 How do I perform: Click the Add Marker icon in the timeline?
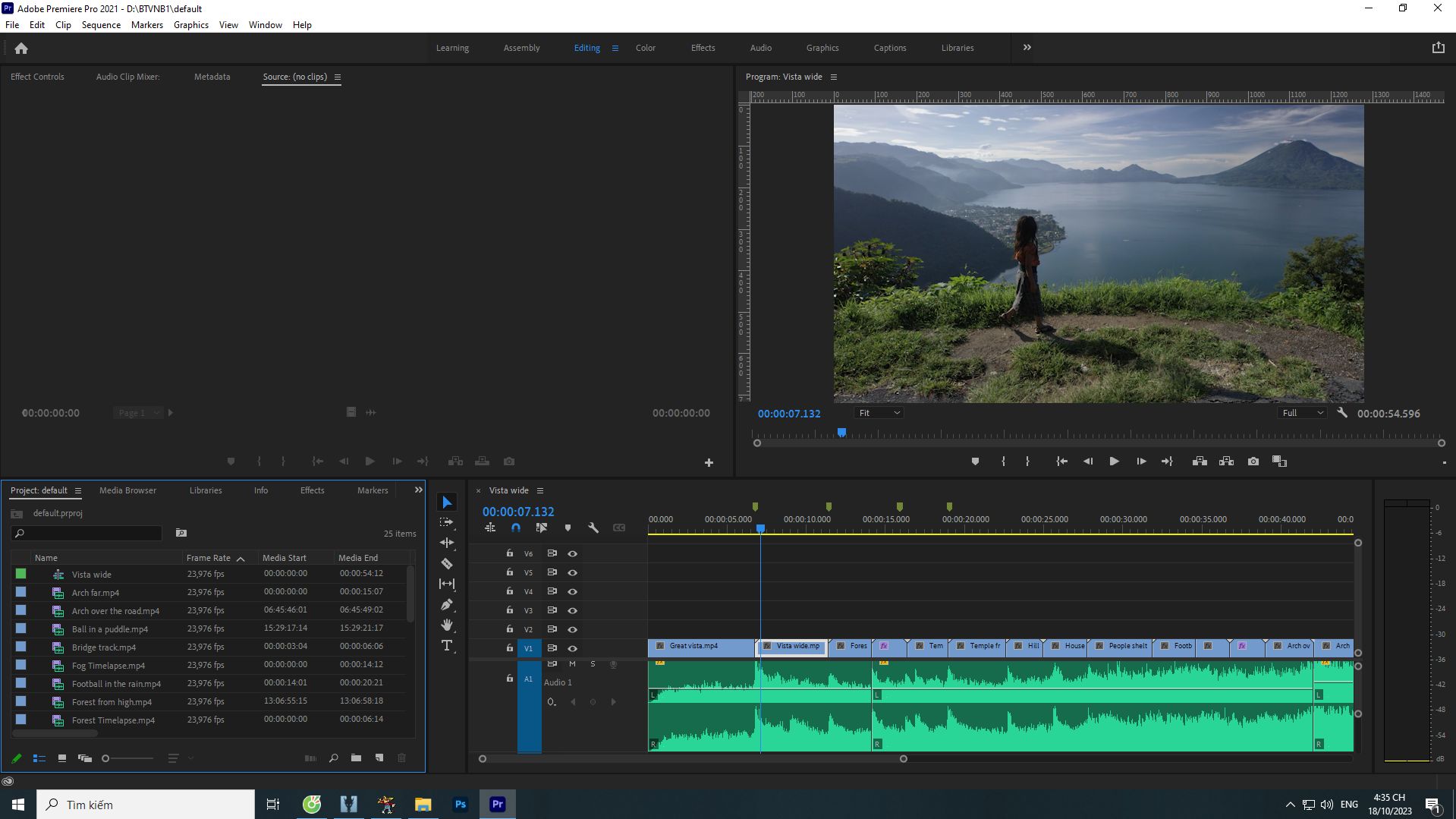click(568, 528)
